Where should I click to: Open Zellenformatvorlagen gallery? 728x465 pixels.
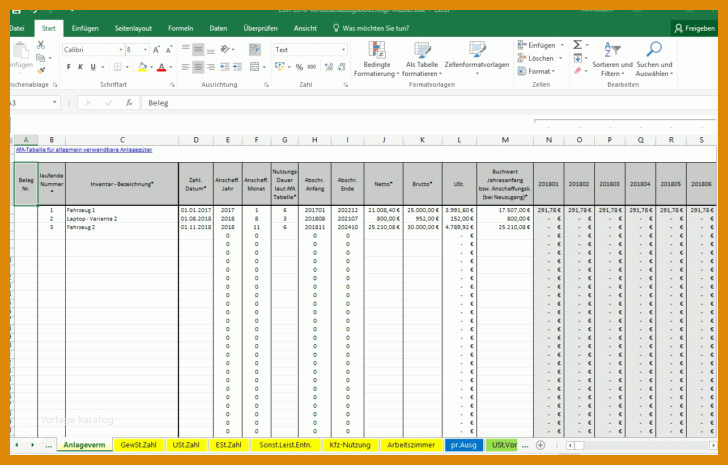coord(477,59)
